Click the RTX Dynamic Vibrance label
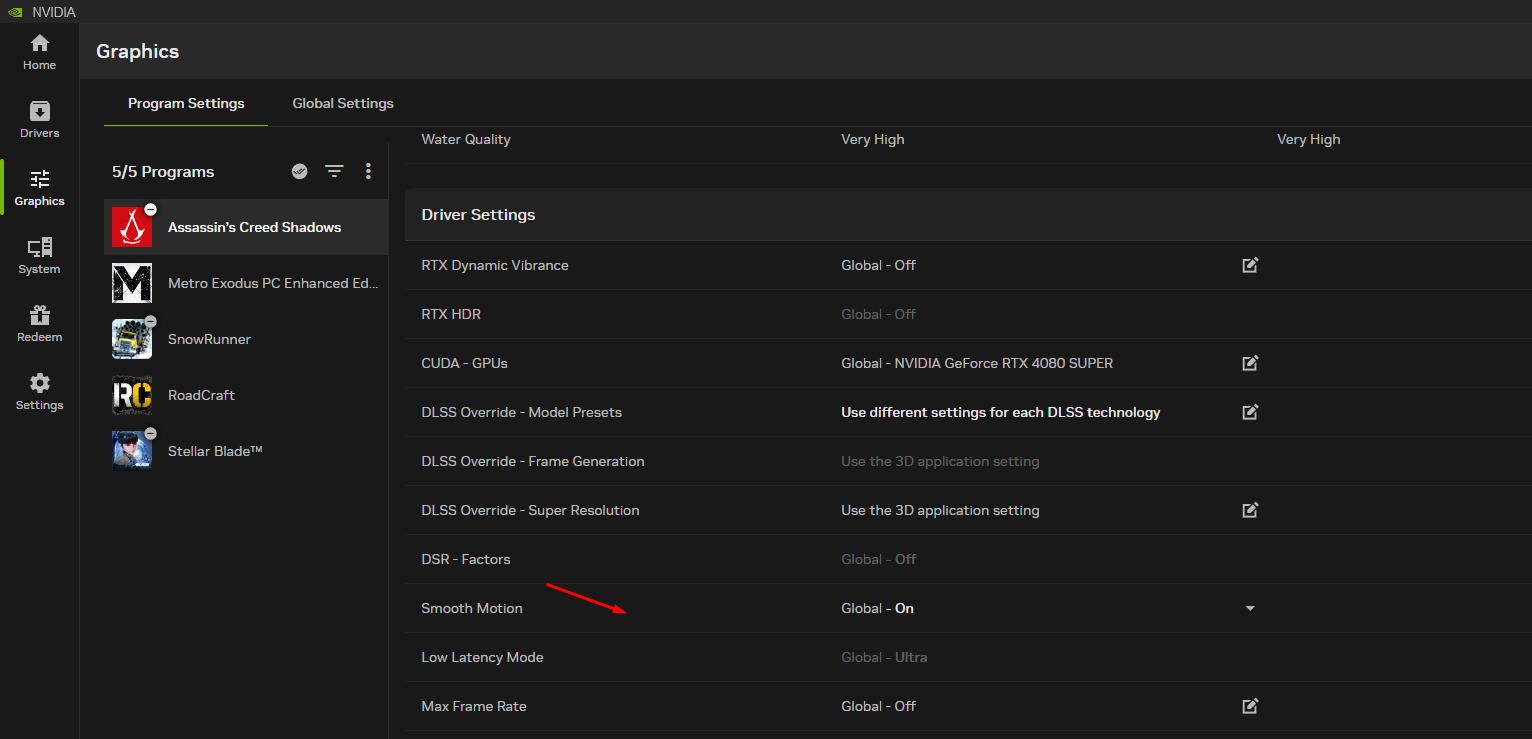 pos(495,265)
